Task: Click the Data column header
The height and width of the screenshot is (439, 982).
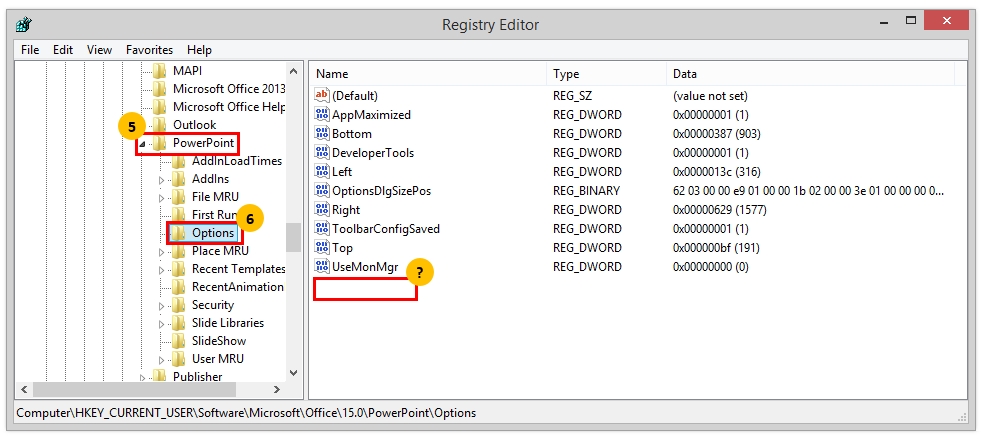Action: pyautogui.click(x=810, y=73)
